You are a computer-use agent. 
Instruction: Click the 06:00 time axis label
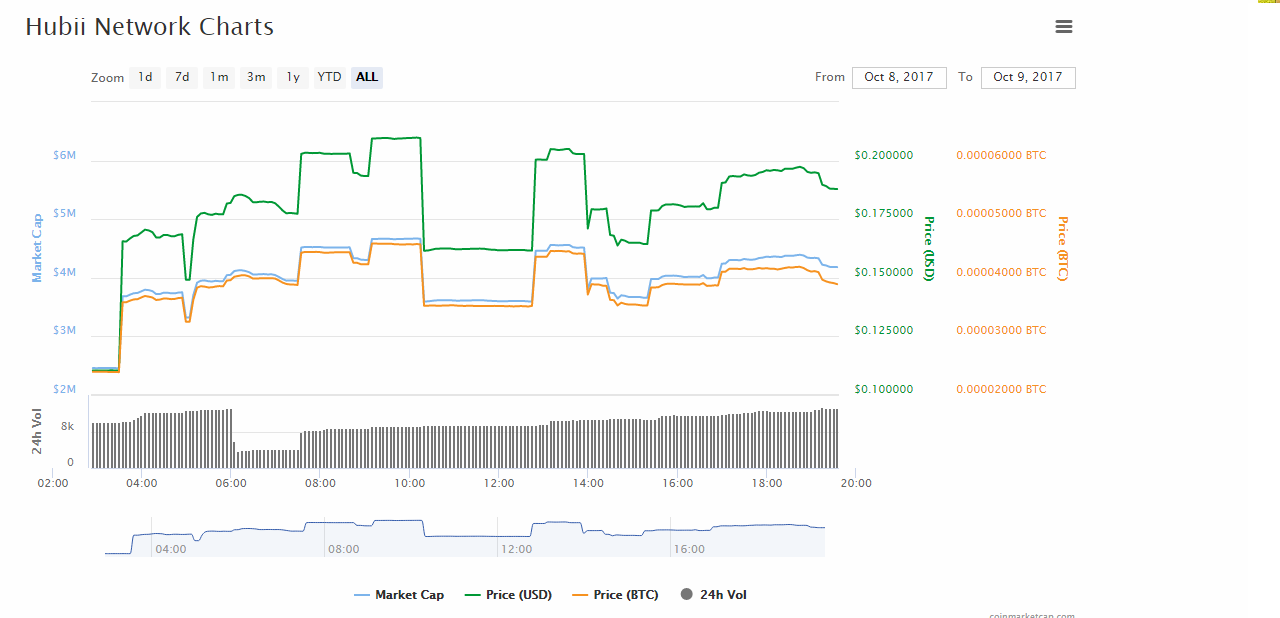(231, 483)
